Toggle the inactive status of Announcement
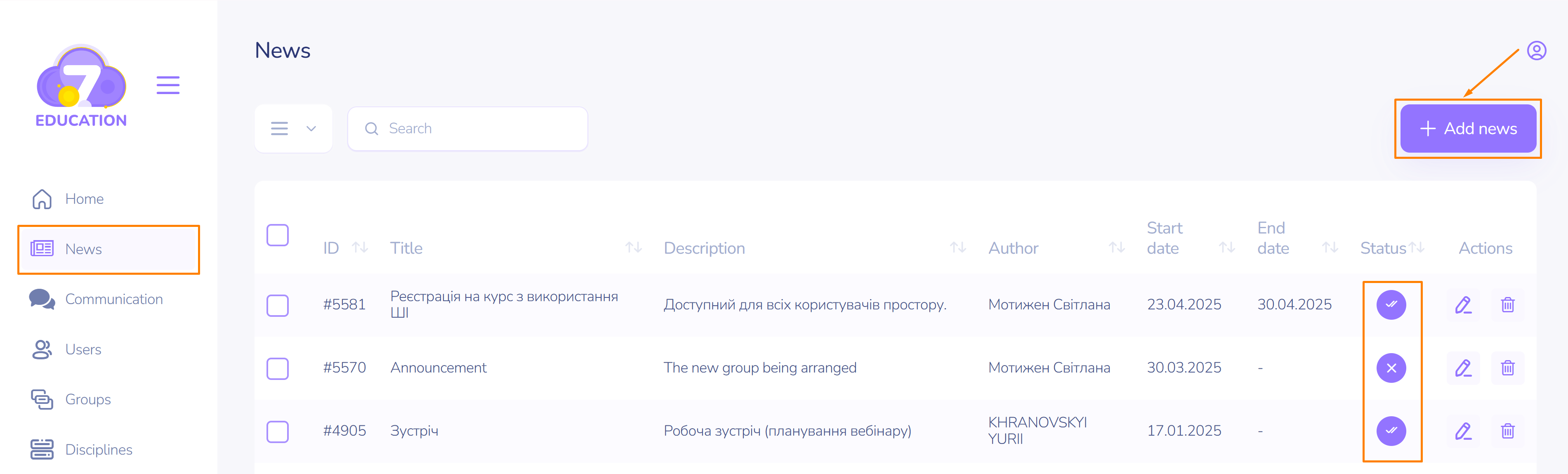Screen dimensions: 1568x474 pos(1391,368)
